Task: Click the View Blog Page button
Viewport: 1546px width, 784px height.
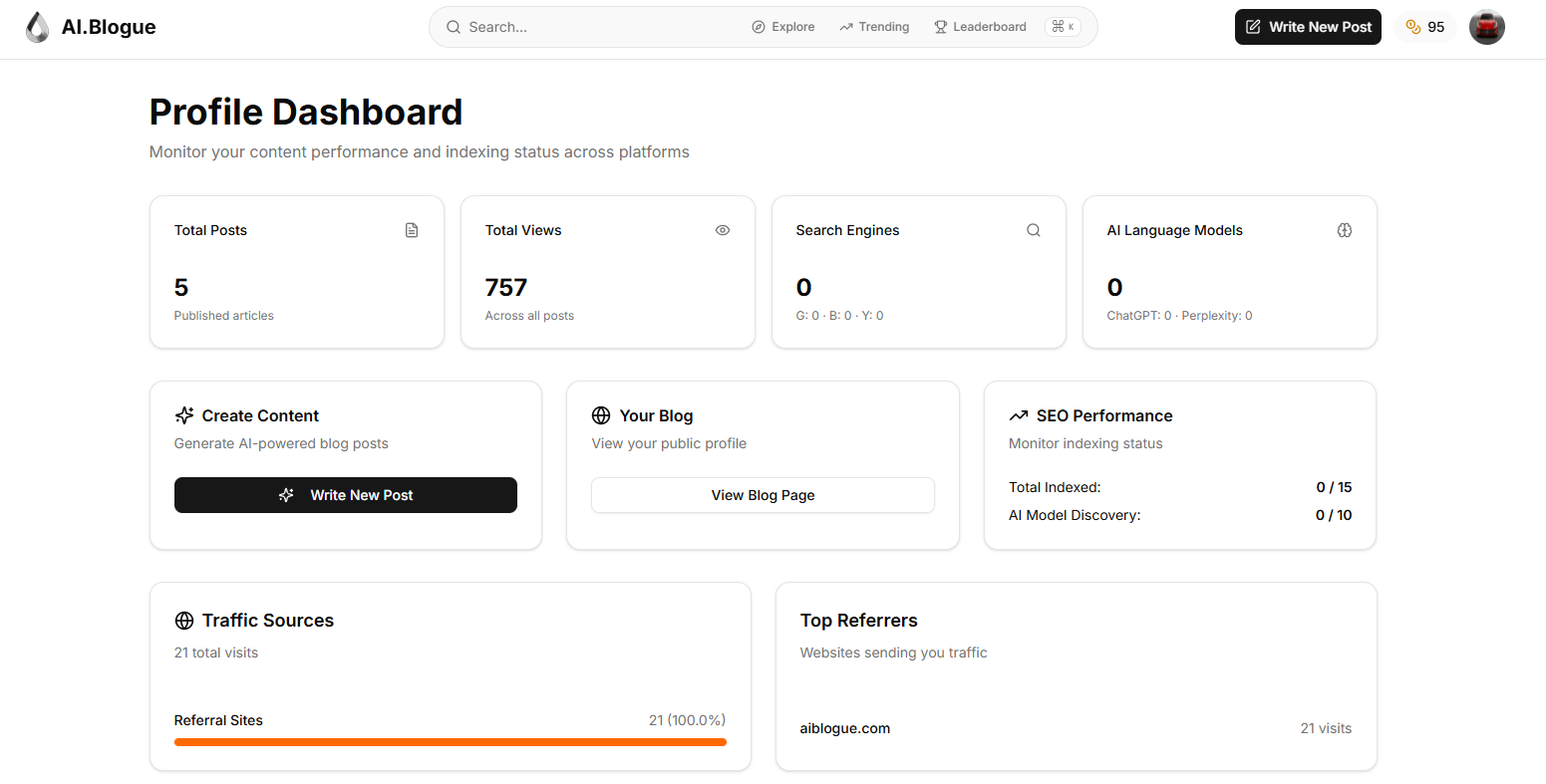Action: (763, 495)
